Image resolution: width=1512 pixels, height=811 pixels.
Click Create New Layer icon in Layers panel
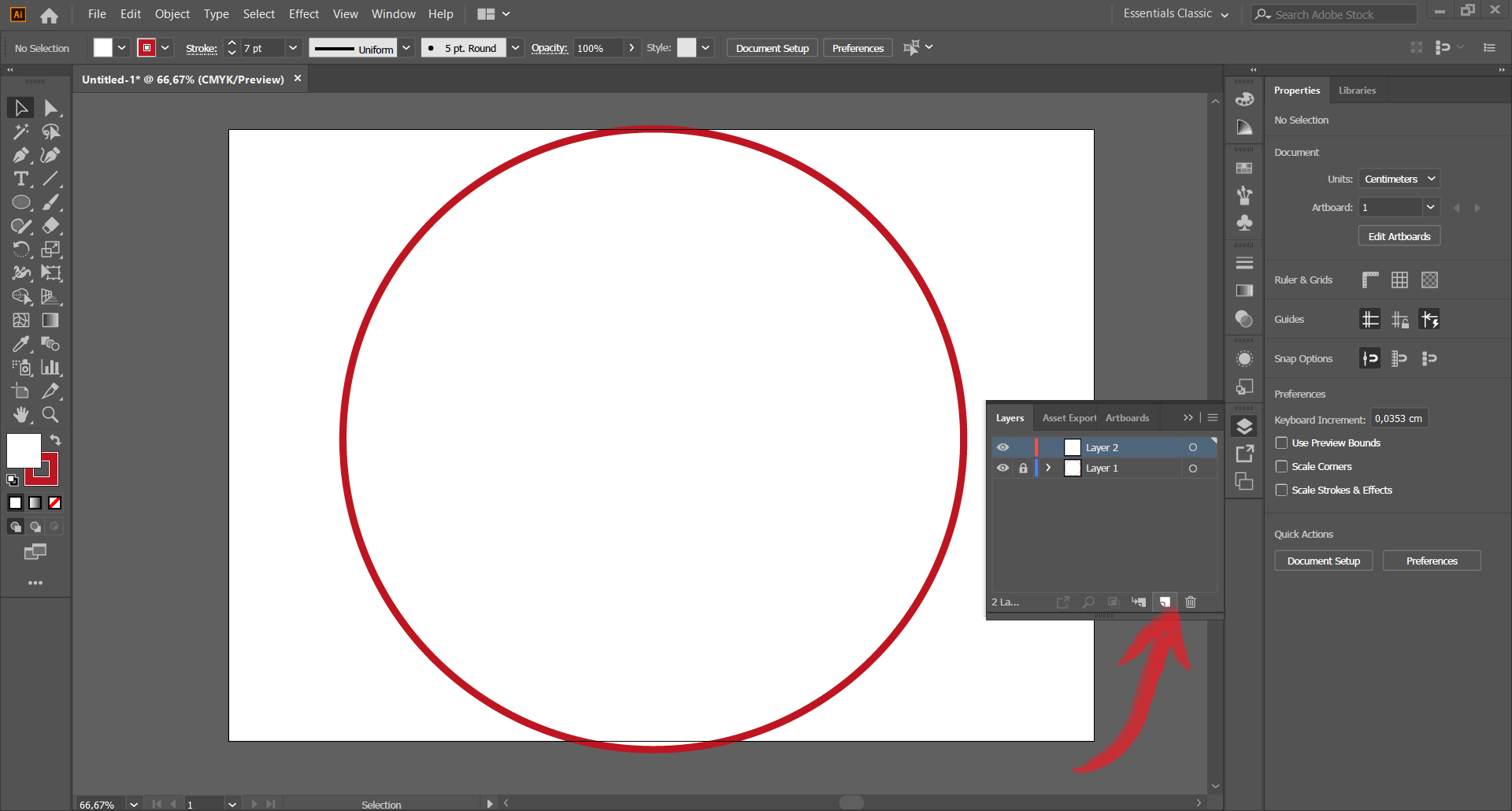point(1165,602)
